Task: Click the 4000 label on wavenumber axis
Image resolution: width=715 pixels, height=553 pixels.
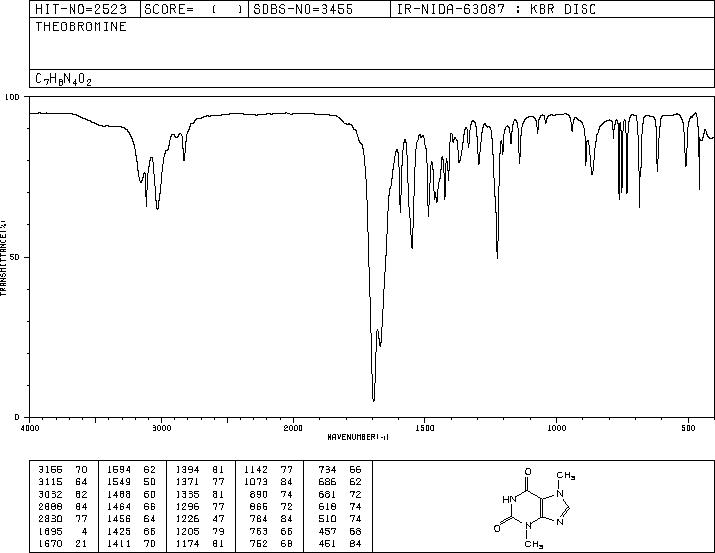Action: (30, 428)
